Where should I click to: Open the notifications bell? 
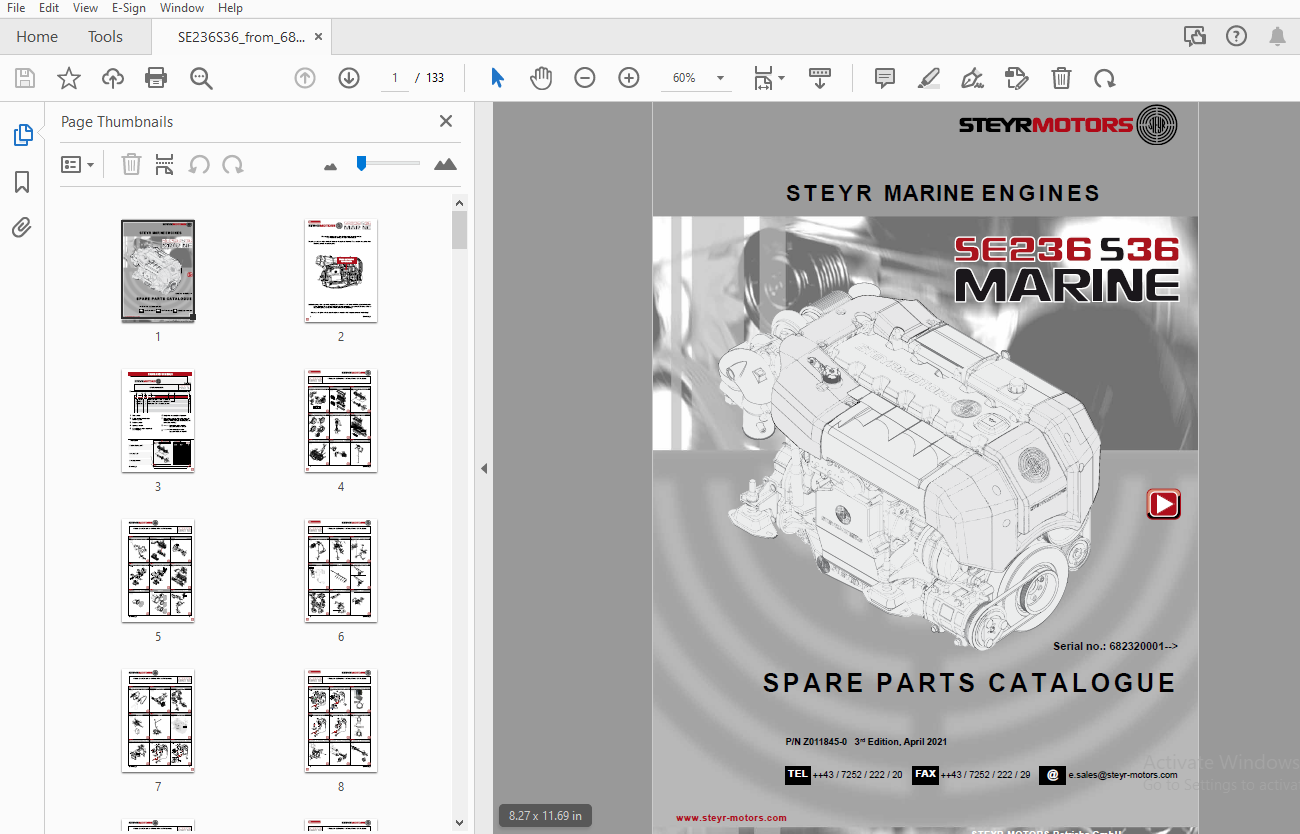click(x=1277, y=36)
